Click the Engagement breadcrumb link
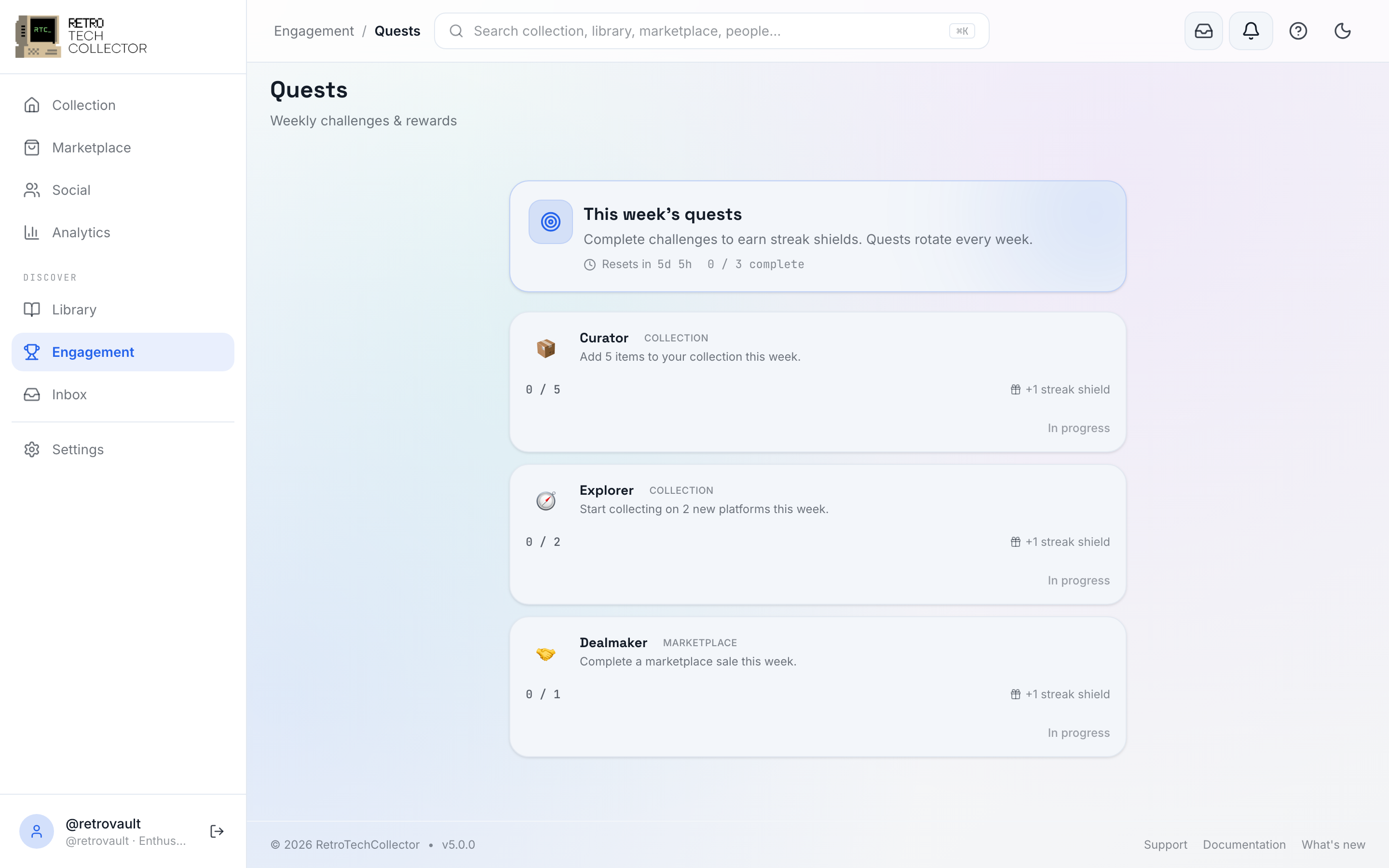 [313, 31]
